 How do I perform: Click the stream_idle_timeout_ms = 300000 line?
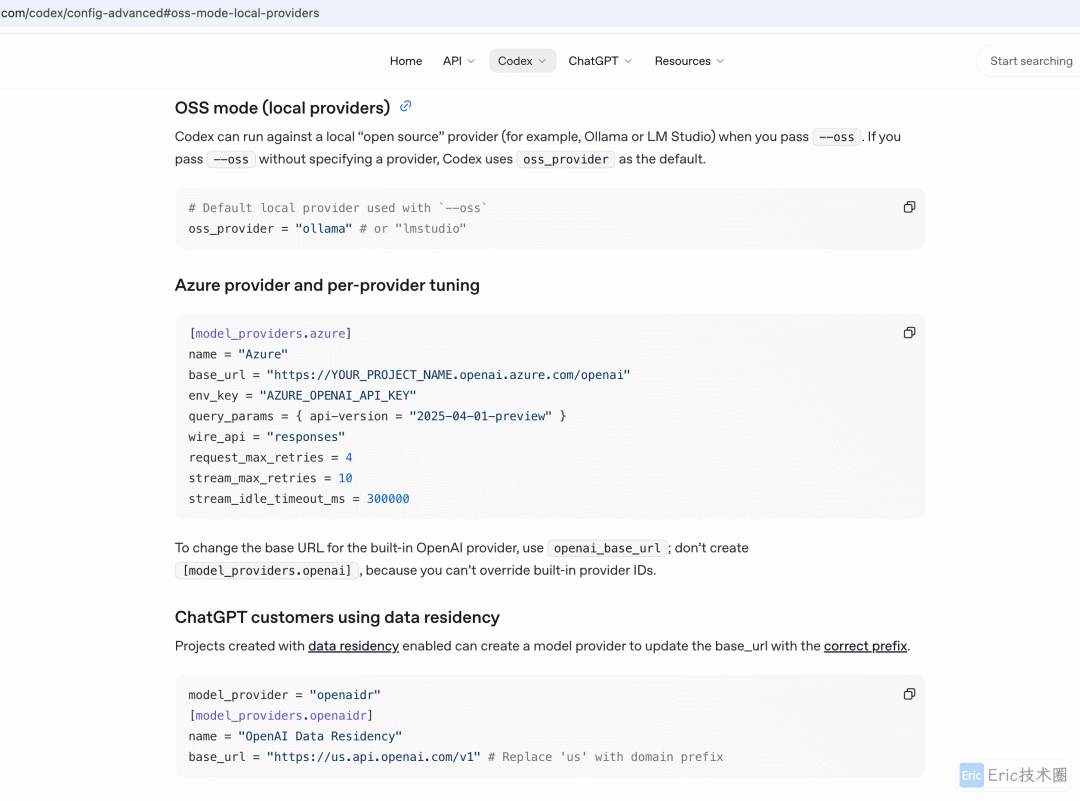point(299,499)
